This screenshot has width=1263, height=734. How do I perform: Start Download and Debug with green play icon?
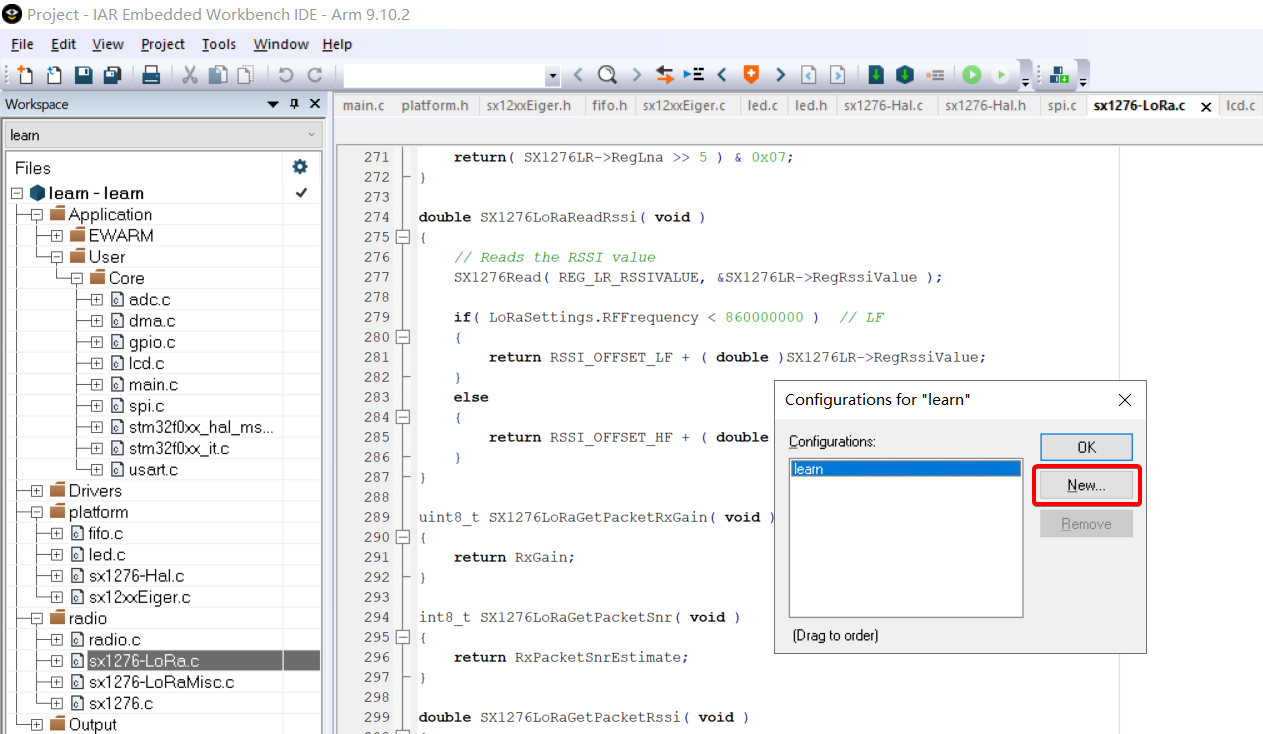[971, 75]
